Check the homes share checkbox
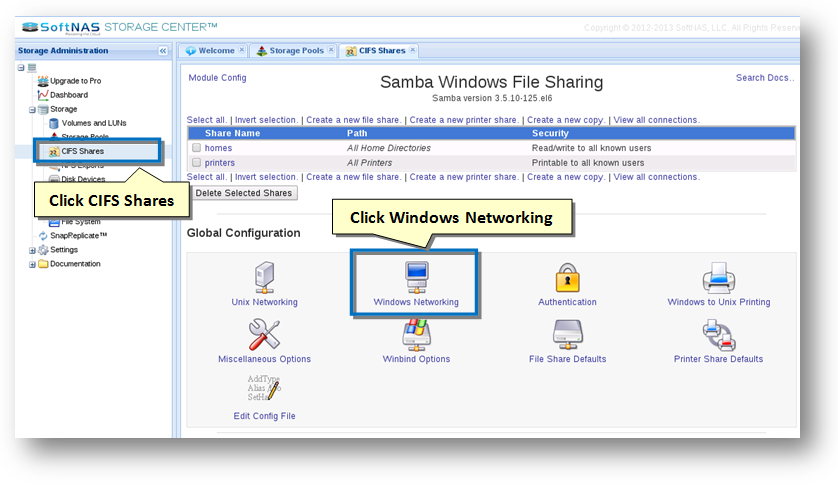 click(x=196, y=148)
